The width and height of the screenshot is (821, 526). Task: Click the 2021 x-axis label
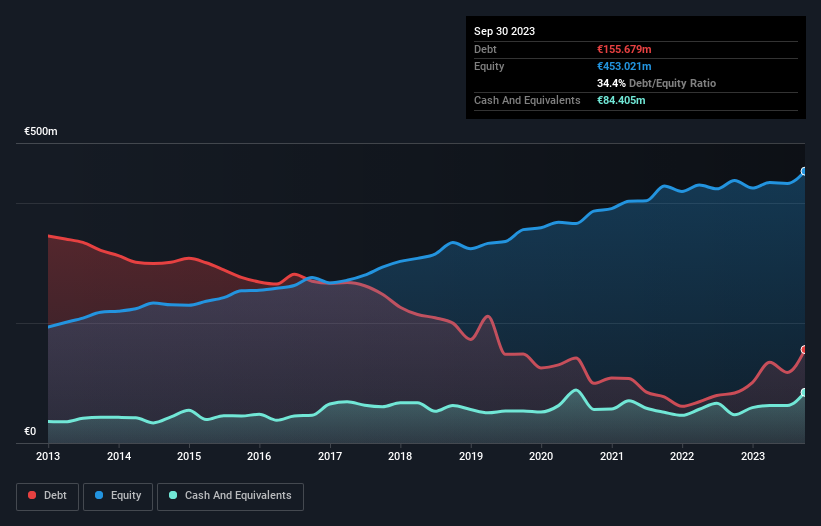(x=612, y=456)
